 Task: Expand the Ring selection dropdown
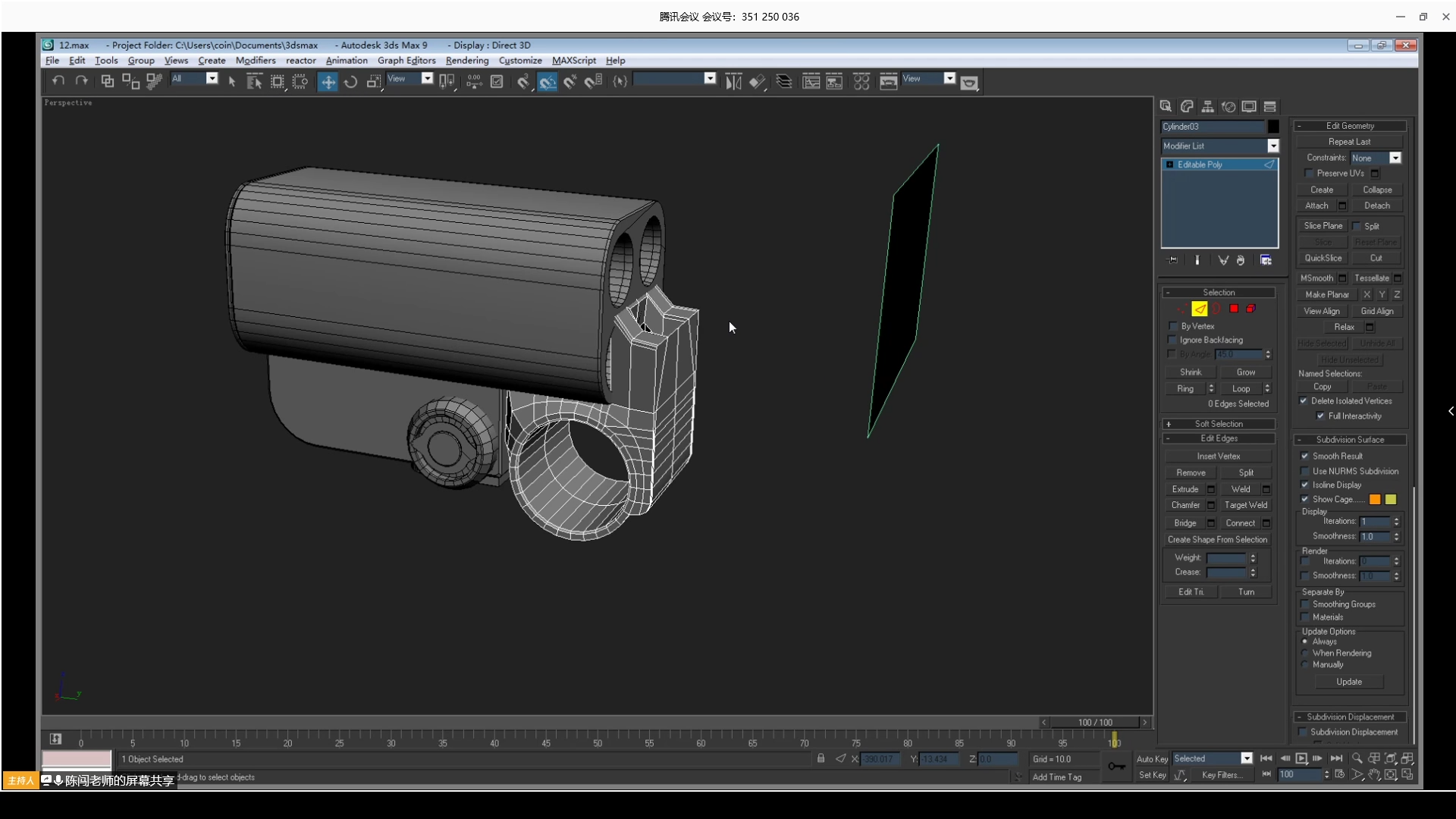[x=1209, y=388]
